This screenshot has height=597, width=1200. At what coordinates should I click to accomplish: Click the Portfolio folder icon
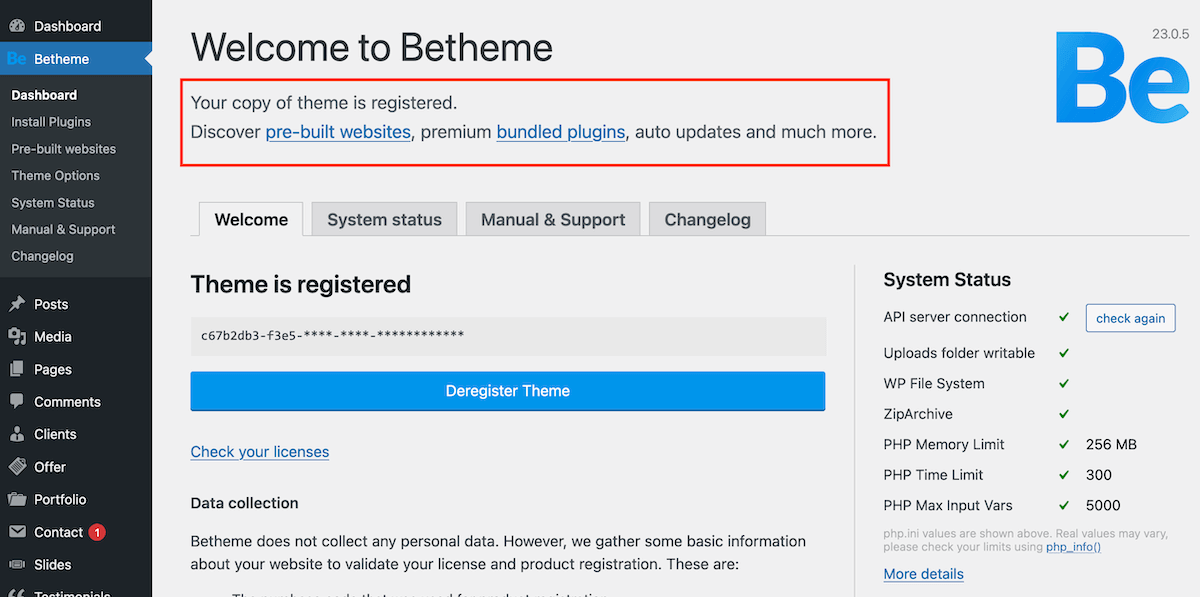(17, 499)
